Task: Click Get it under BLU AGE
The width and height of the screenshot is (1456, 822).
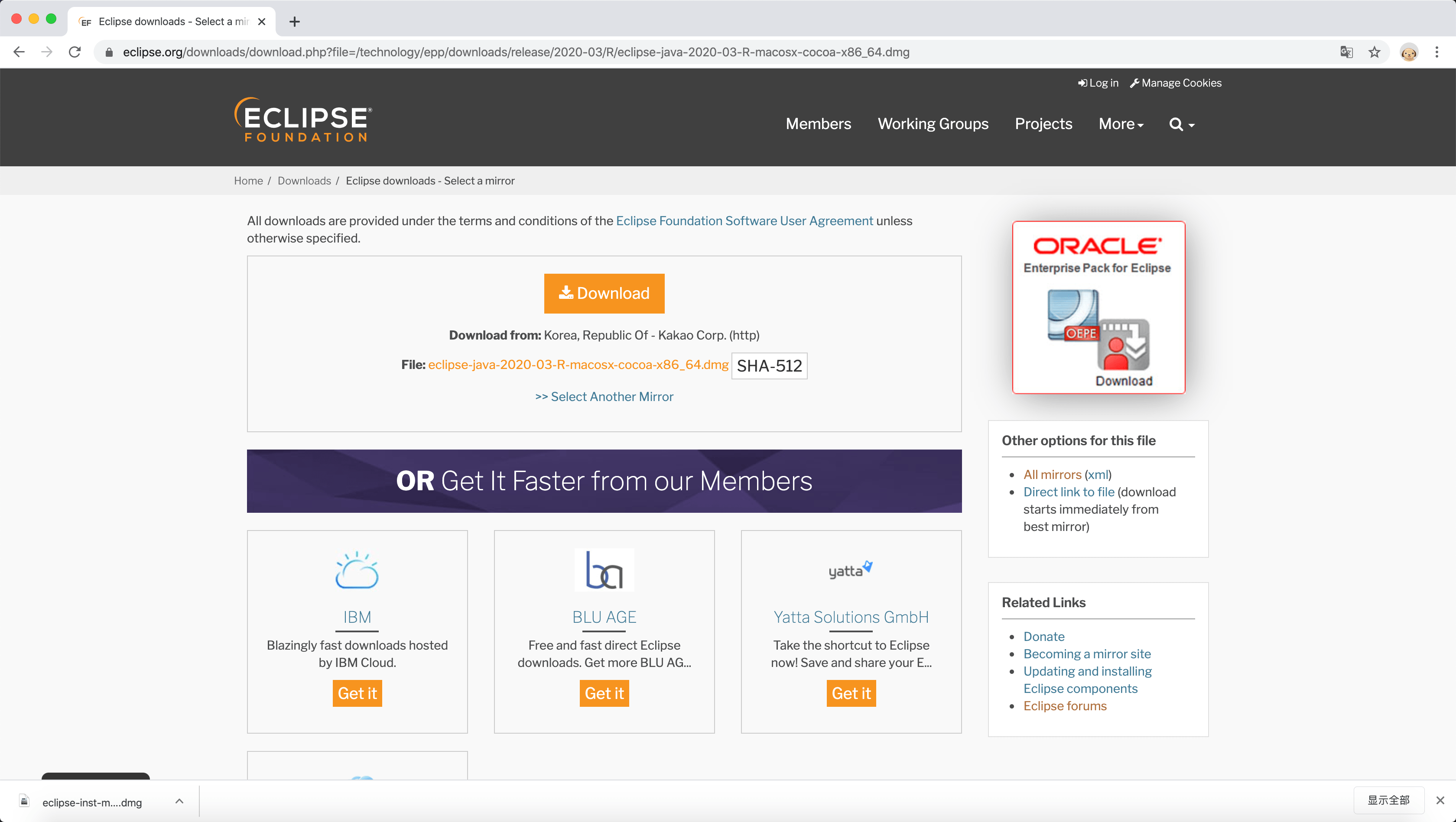Action: [604, 693]
